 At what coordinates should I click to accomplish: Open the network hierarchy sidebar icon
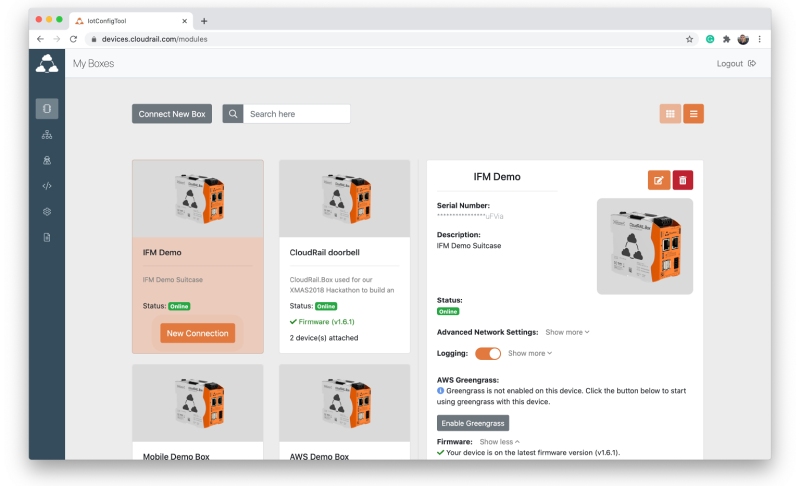click(47, 135)
